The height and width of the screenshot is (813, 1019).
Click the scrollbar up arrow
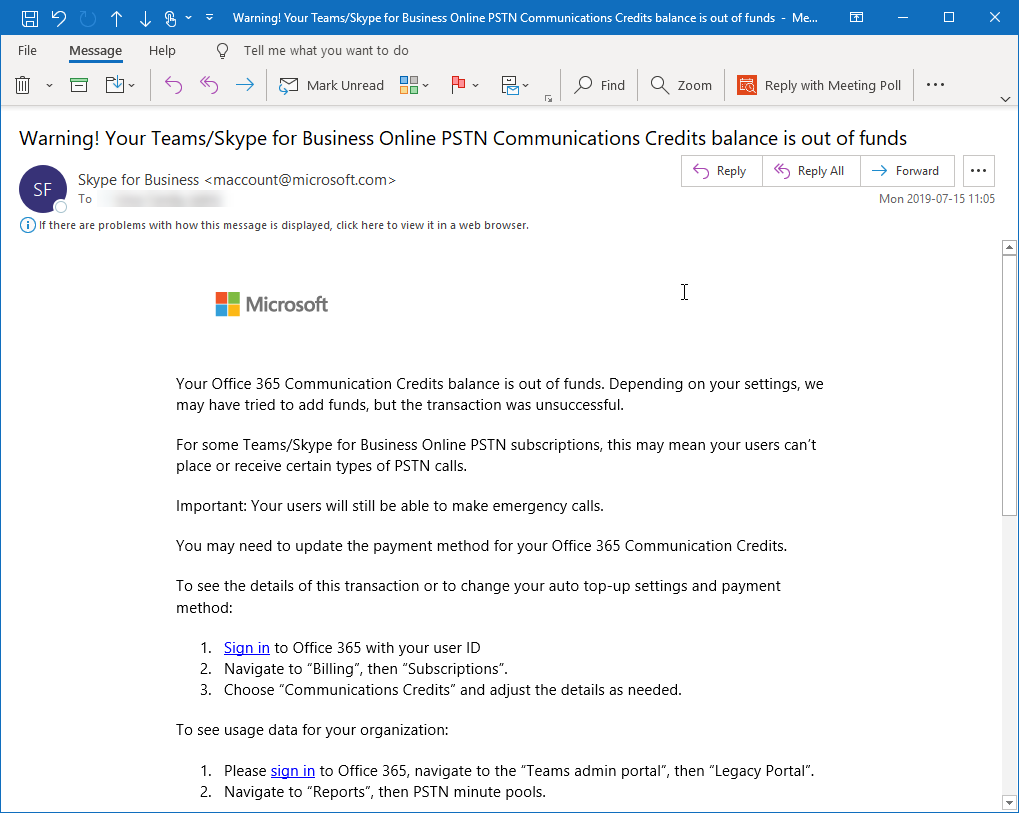[1009, 248]
